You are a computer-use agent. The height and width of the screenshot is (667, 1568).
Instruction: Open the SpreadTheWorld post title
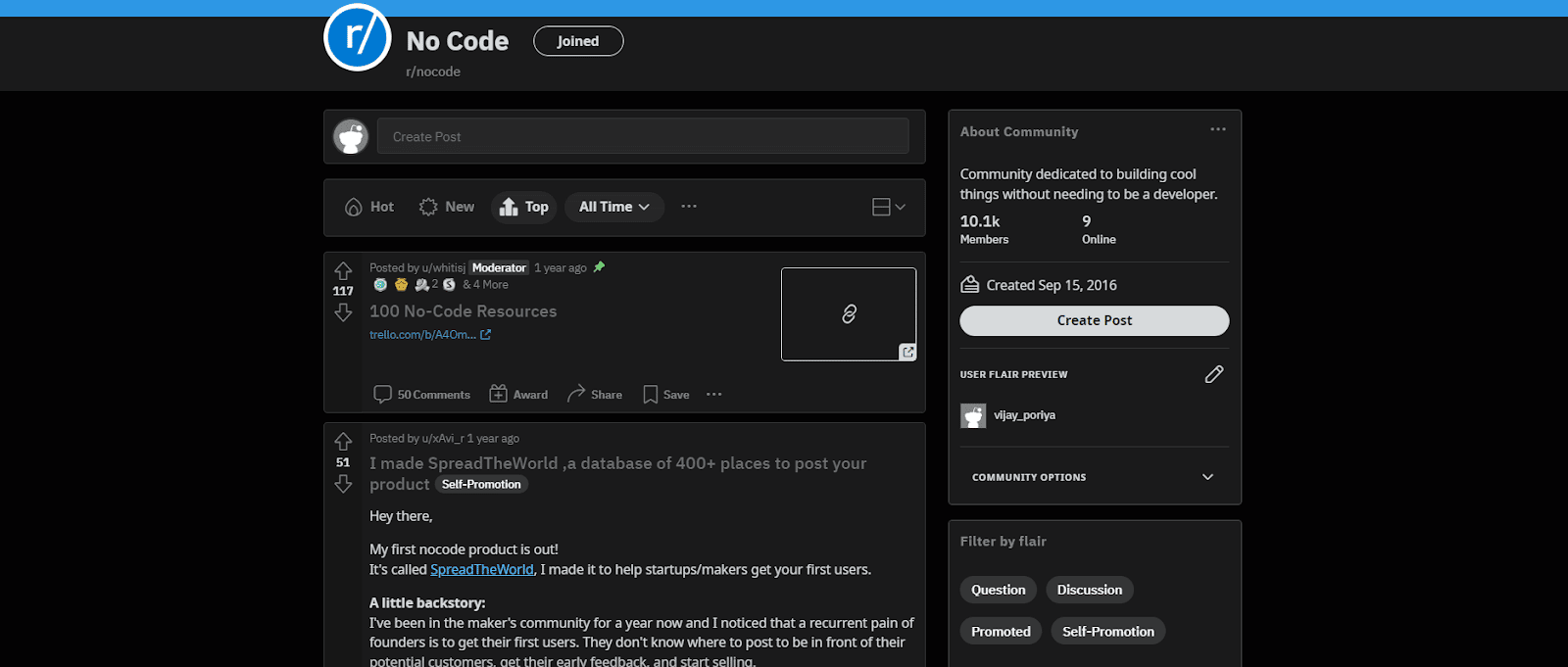coord(617,473)
